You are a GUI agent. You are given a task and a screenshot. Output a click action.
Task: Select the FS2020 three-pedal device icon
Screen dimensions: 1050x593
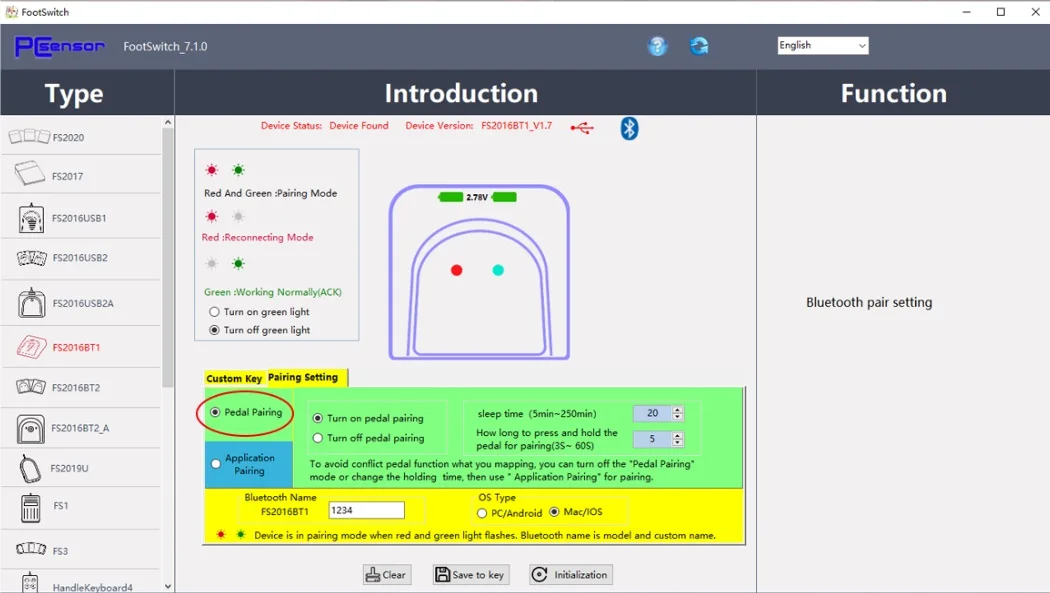click(x=29, y=137)
